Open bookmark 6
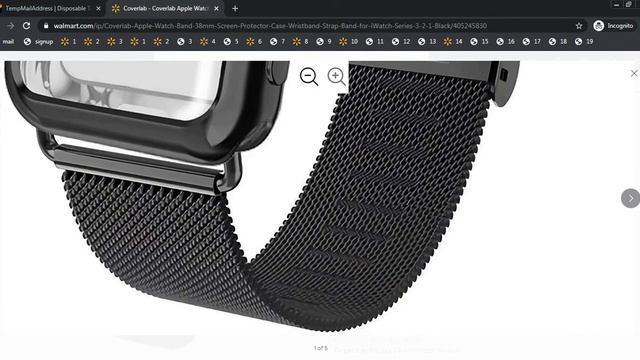This screenshot has height=360, width=640. point(254,41)
